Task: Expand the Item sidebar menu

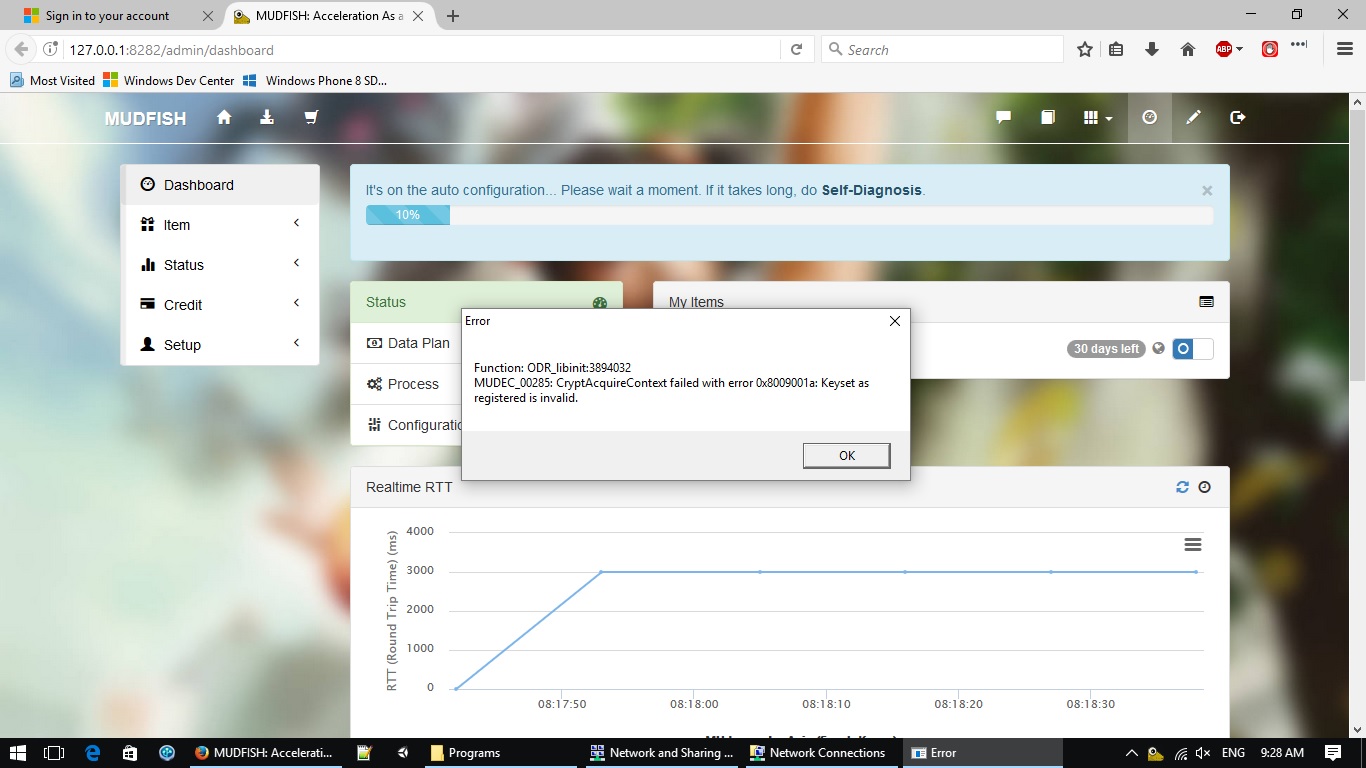Action: point(220,225)
